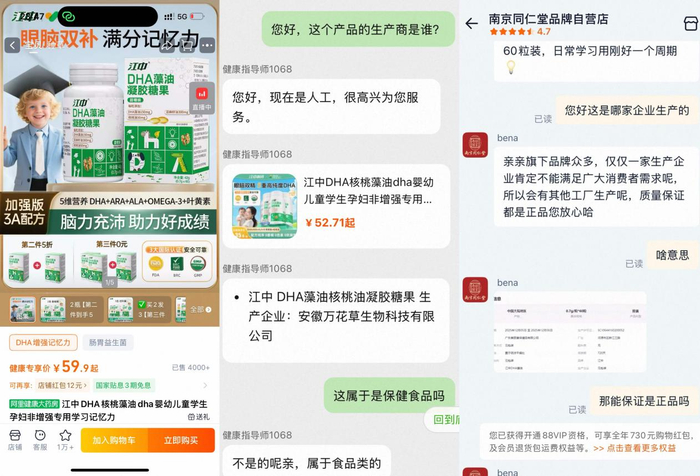This screenshot has height=476, width=700.
Task: Tap the 阿里健康大药房 green badge
Action: [34, 404]
